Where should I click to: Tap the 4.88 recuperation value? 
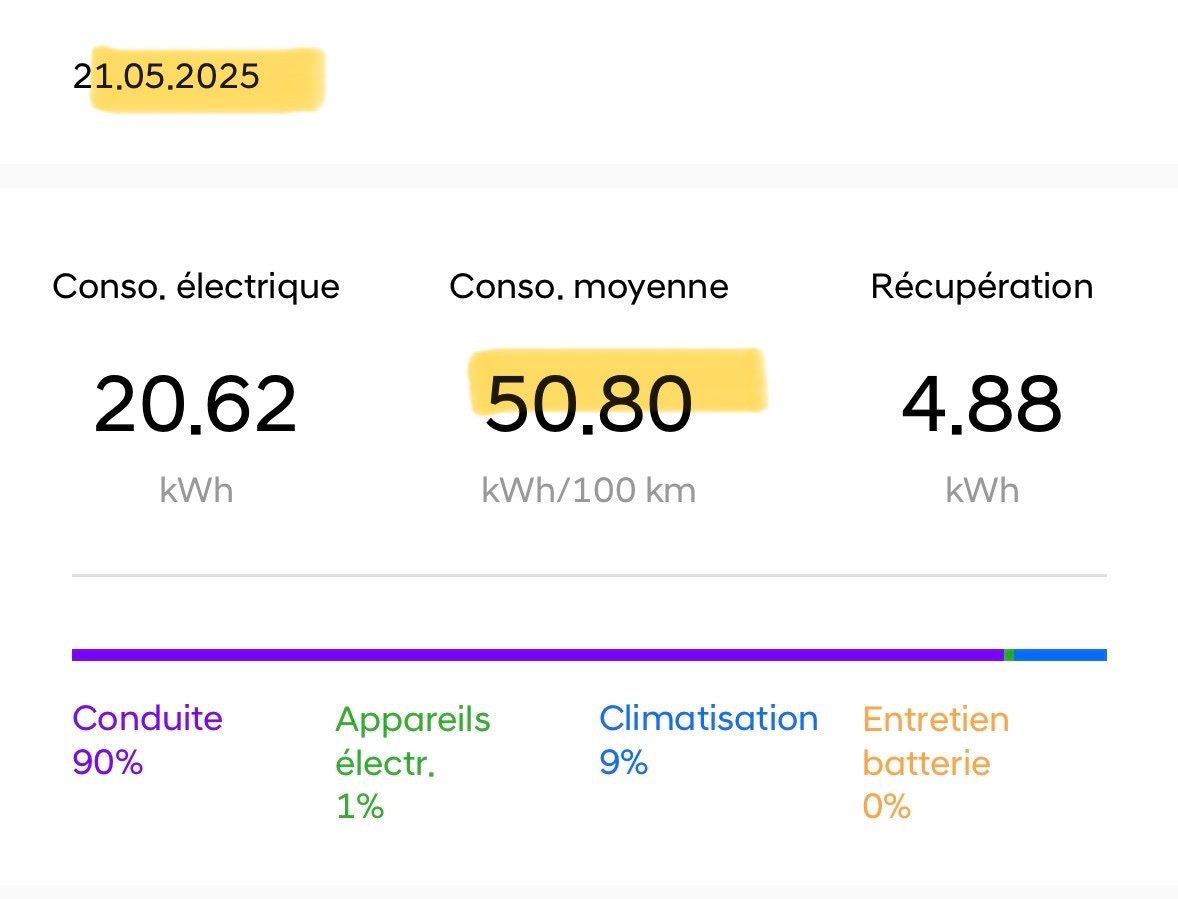click(x=982, y=404)
